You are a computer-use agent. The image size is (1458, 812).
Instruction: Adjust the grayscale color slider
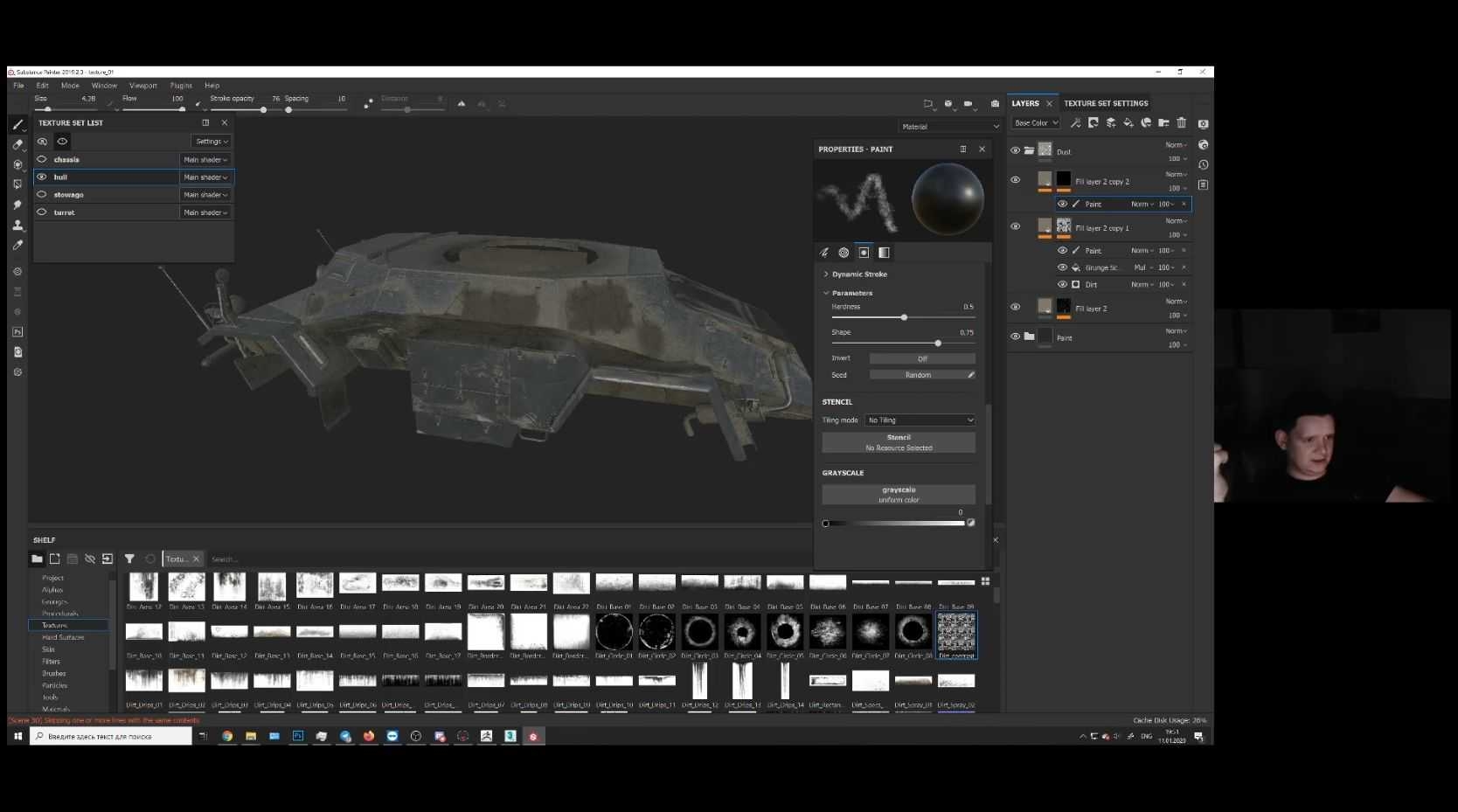[894, 524]
